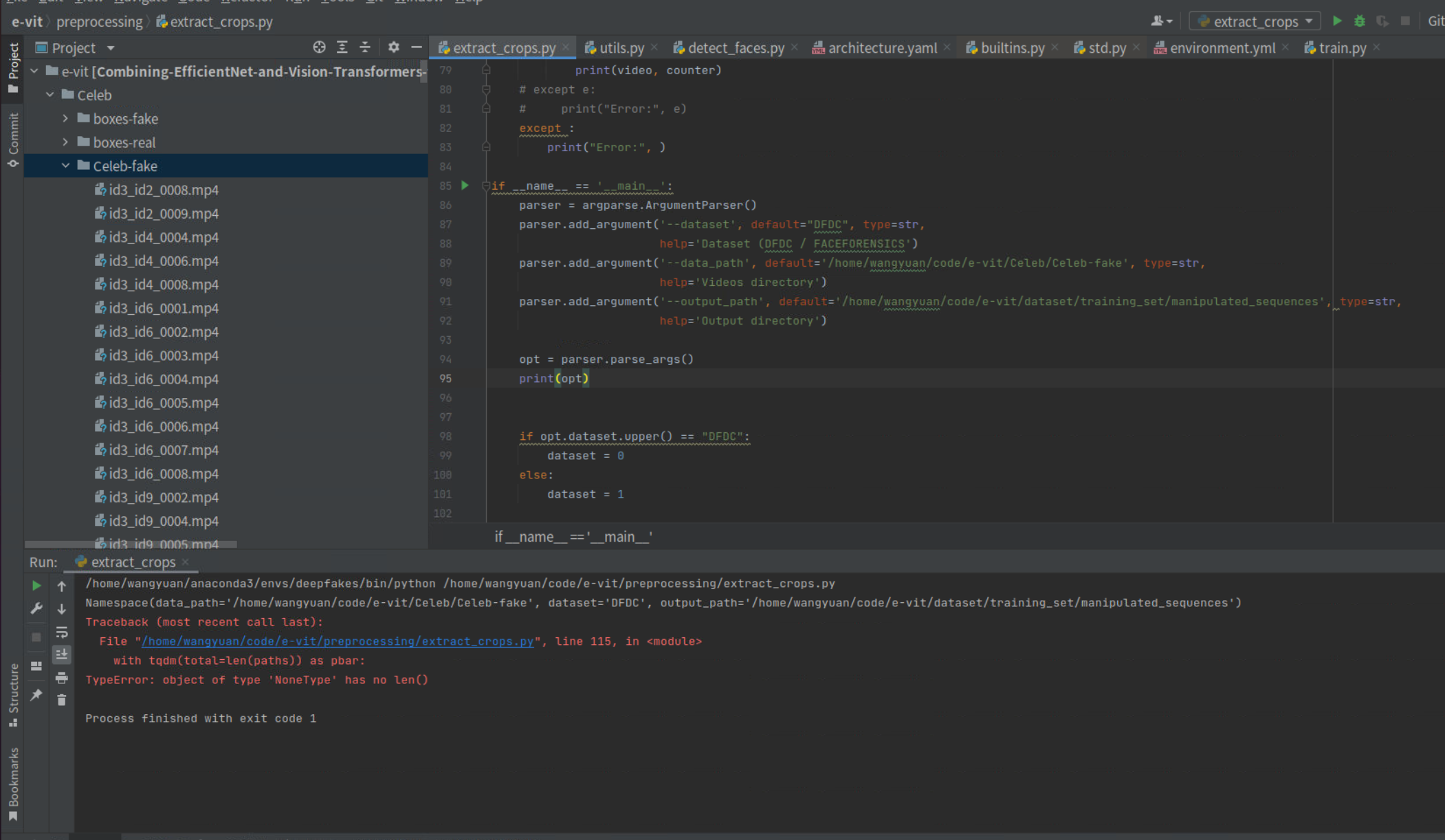Collapse the e-vit root folder

[34, 71]
